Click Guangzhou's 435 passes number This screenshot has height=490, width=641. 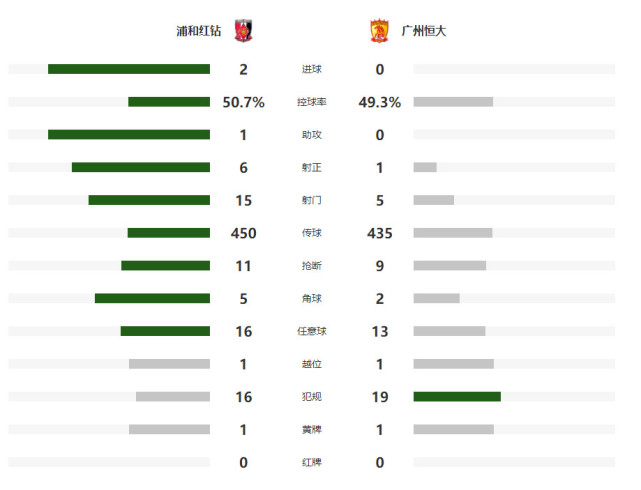pos(380,233)
